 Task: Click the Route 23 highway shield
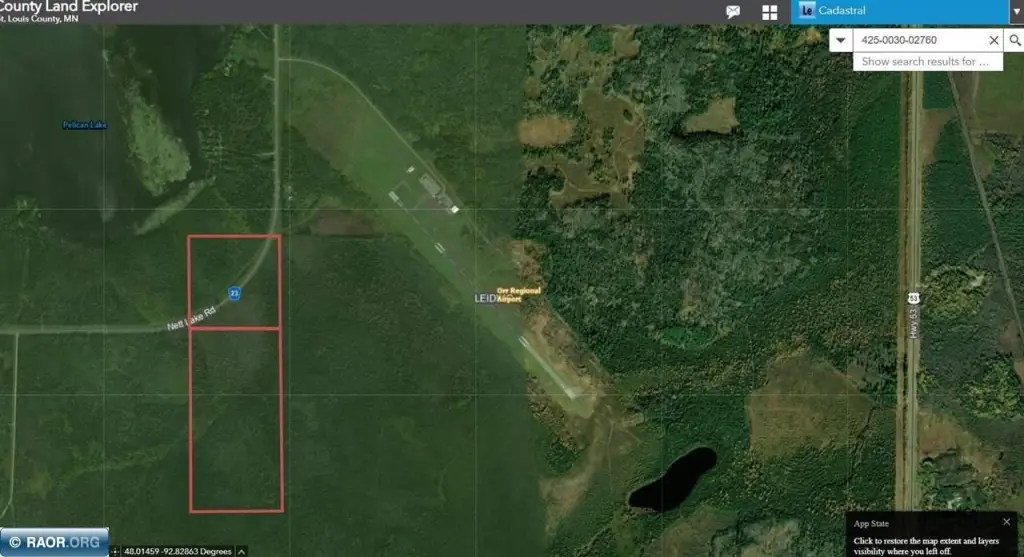[x=234, y=293]
